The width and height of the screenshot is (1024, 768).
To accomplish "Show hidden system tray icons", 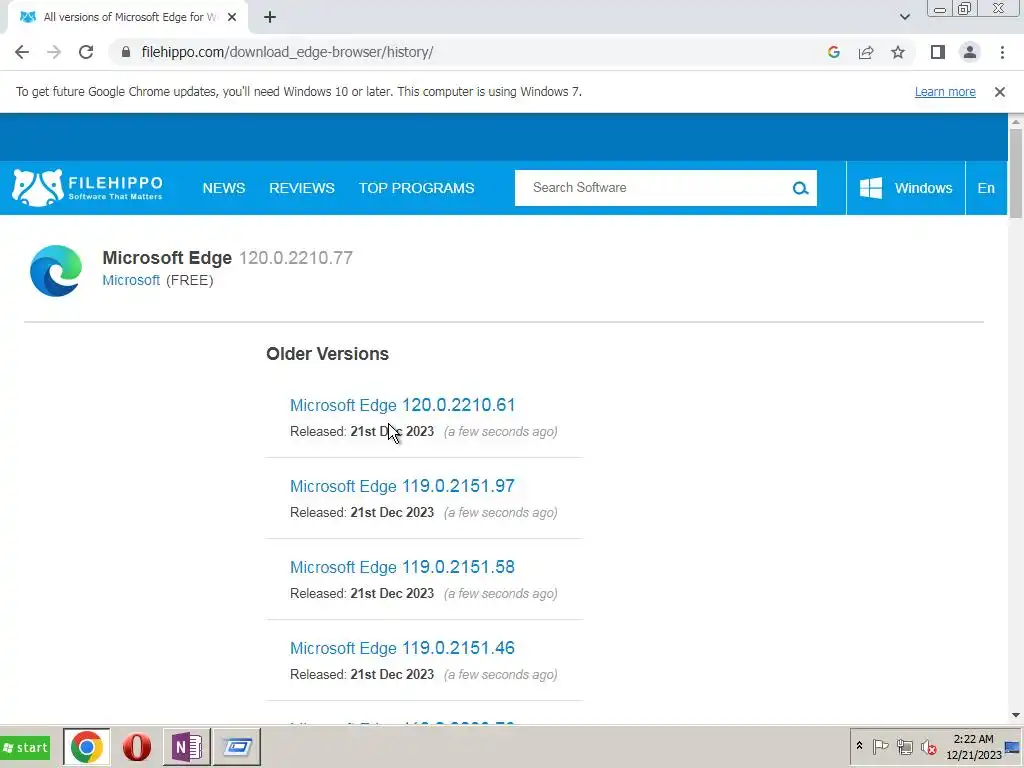I will click(859, 746).
